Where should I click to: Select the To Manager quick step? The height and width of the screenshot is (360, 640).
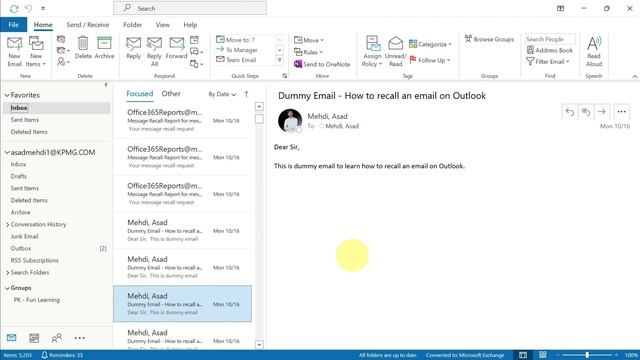coord(237,50)
